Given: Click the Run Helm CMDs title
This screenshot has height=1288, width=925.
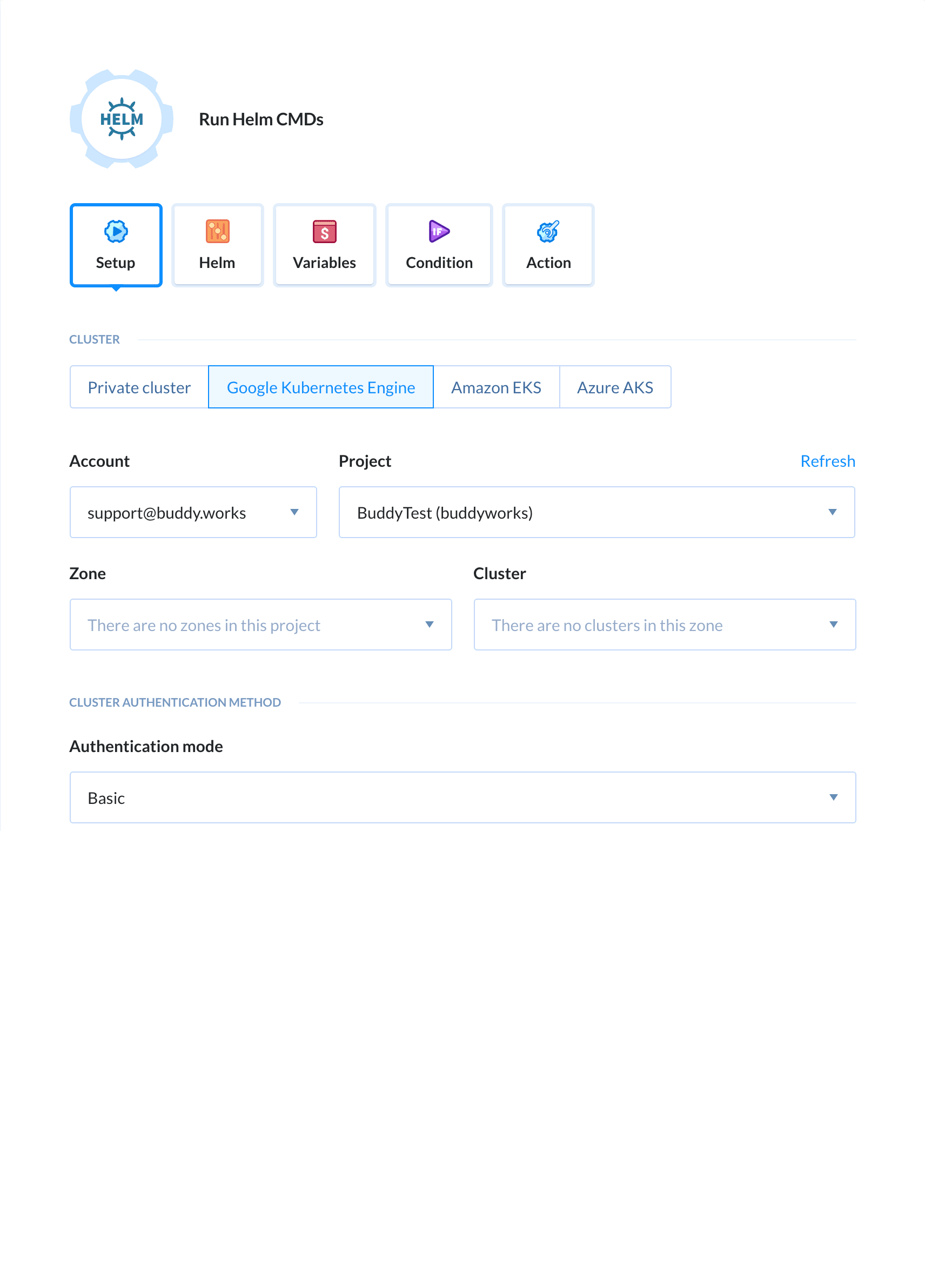Looking at the screenshot, I should click(260, 119).
